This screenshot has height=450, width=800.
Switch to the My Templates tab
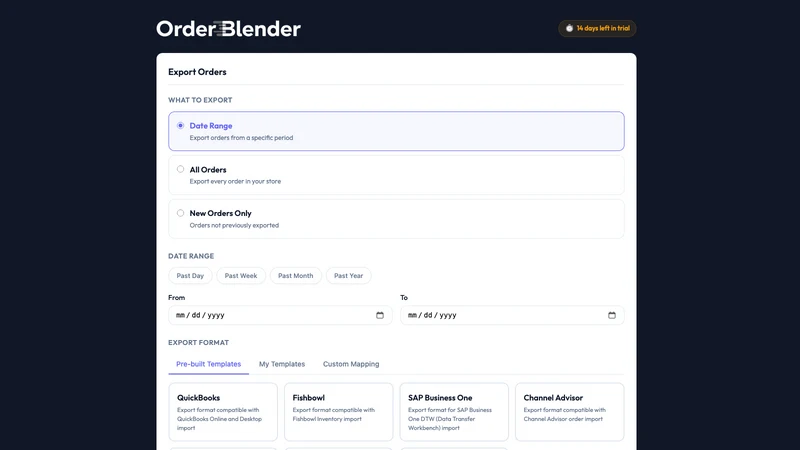click(x=282, y=364)
